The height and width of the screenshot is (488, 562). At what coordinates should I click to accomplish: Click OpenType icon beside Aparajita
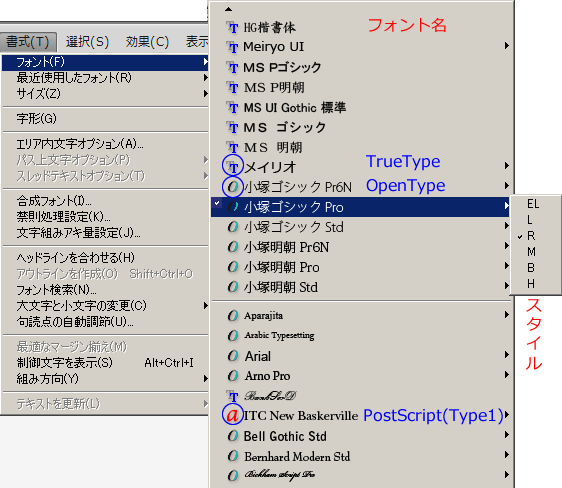pos(233,316)
